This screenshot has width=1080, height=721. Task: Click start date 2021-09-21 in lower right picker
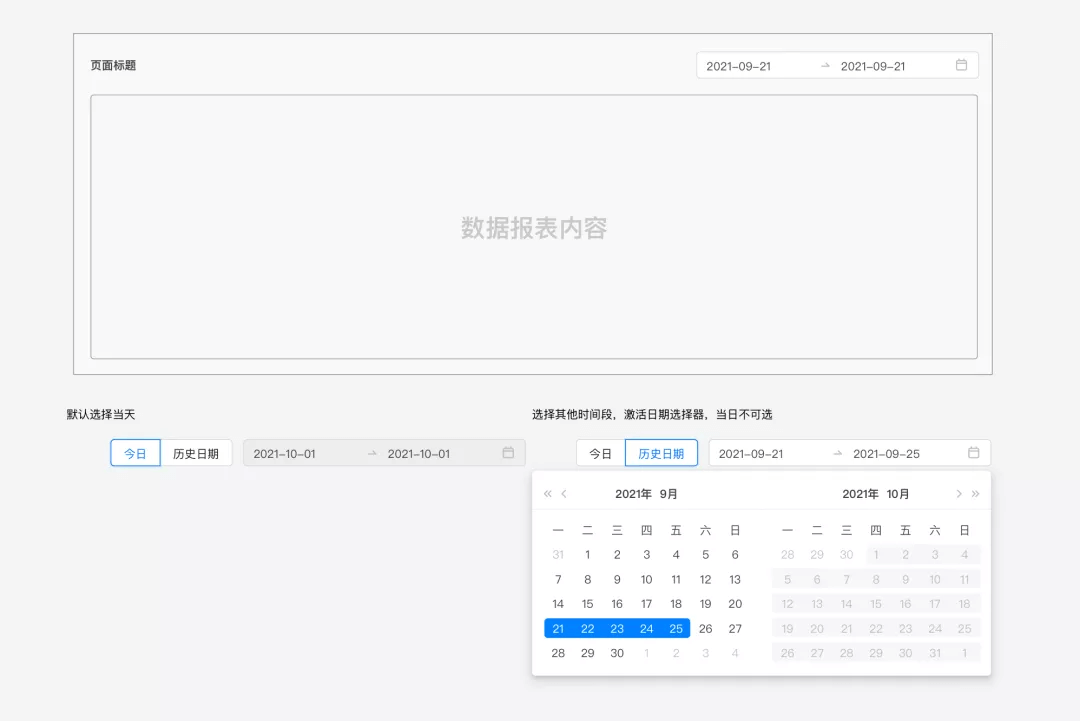coord(751,454)
